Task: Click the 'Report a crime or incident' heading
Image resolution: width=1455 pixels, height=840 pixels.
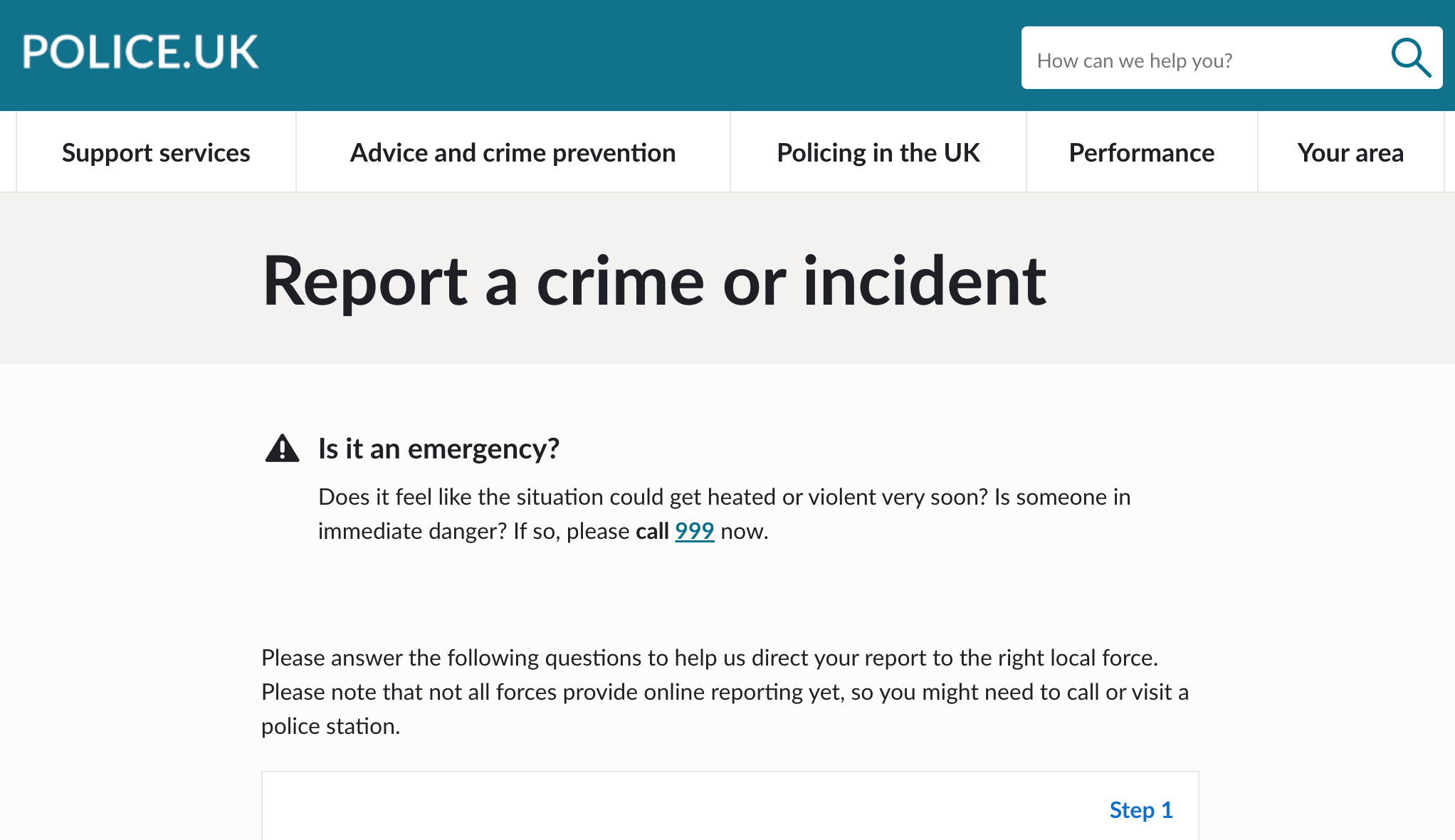Action: (x=654, y=281)
